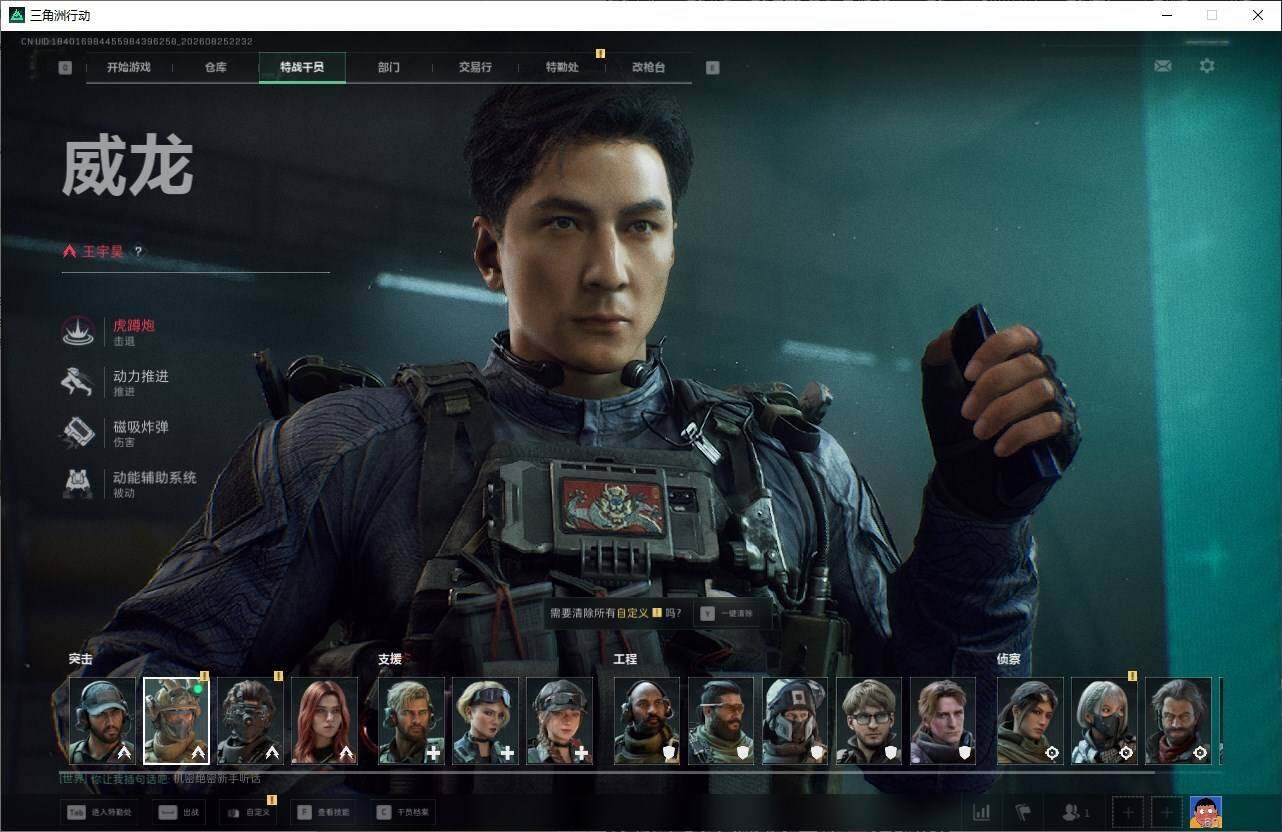Select the highlighted helmeted 突击 operator portrait
1282x832 pixels.
(x=176, y=721)
